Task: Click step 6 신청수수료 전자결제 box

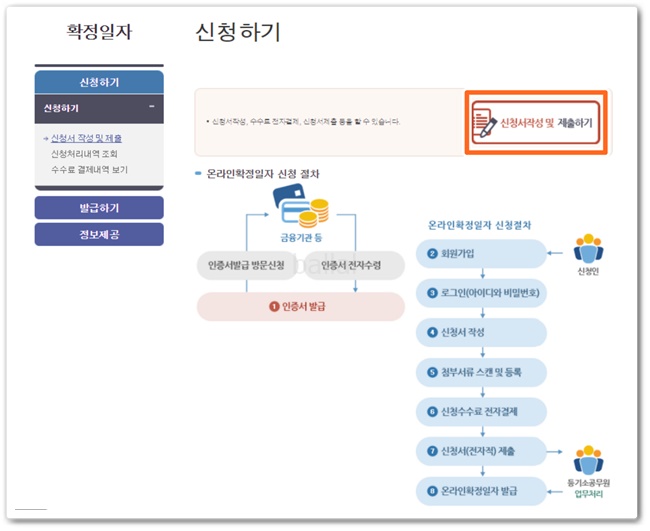Action: (x=481, y=412)
